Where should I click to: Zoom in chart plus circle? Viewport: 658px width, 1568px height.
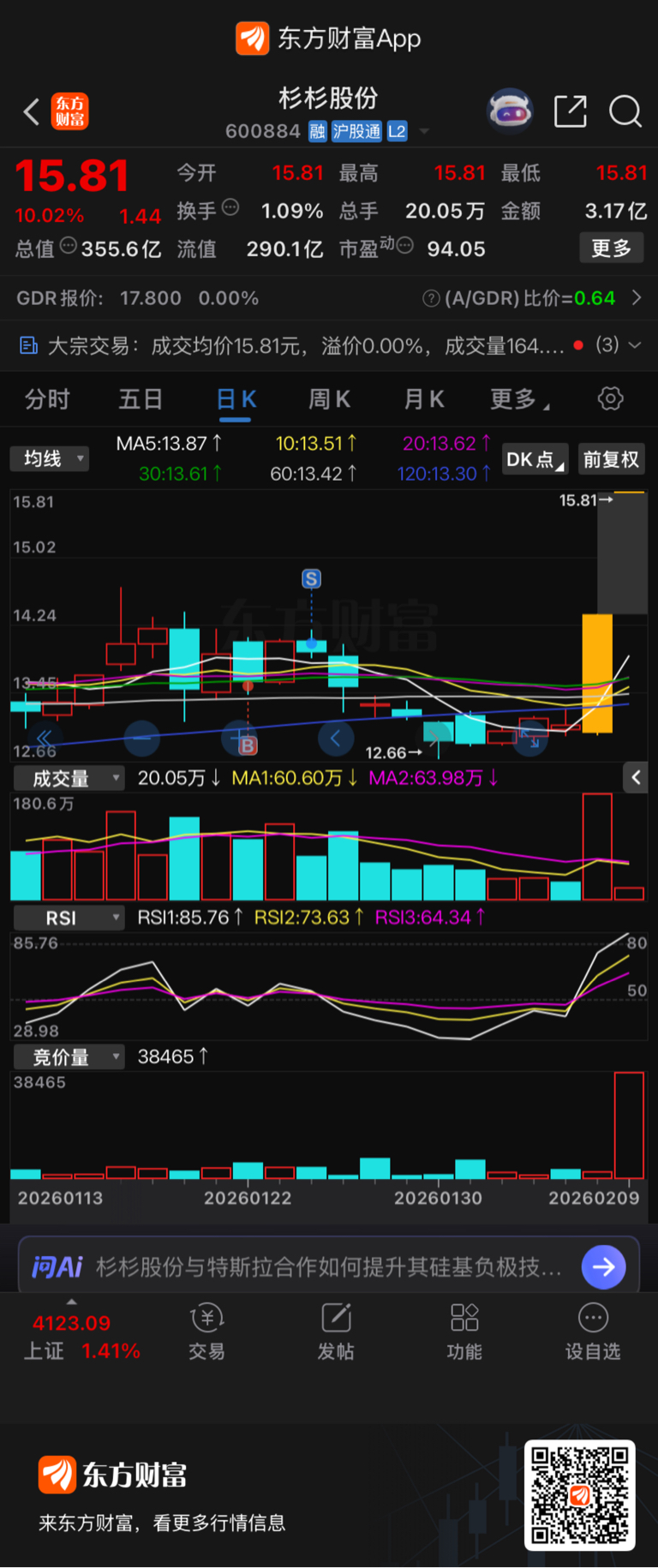pyautogui.click(x=239, y=738)
